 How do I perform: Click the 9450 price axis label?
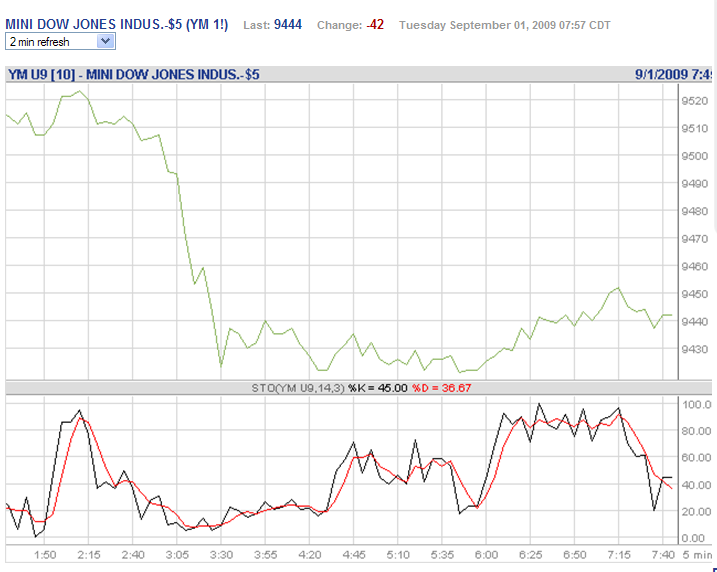pos(694,294)
